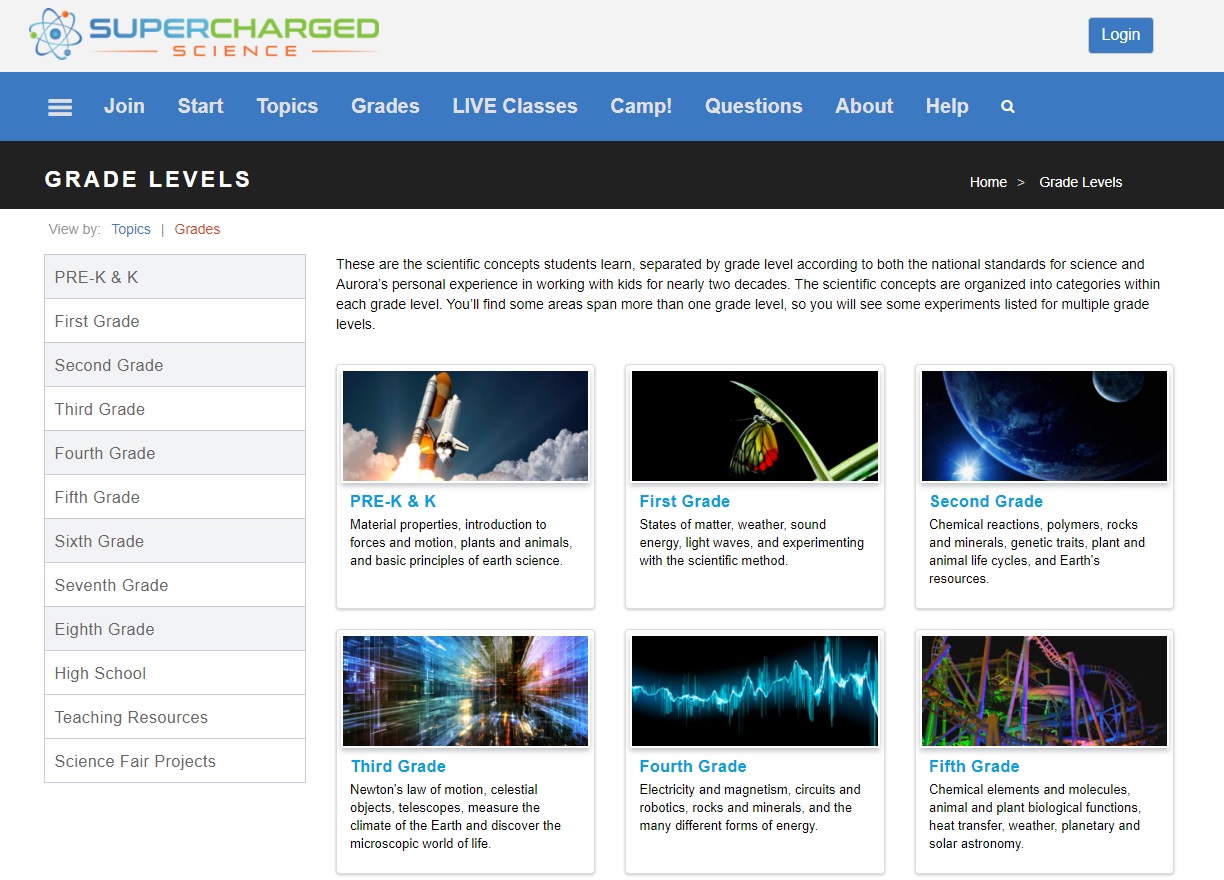Open the Fourth Grade card title
The width and height of the screenshot is (1224, 880).
[x=693, y=766]
